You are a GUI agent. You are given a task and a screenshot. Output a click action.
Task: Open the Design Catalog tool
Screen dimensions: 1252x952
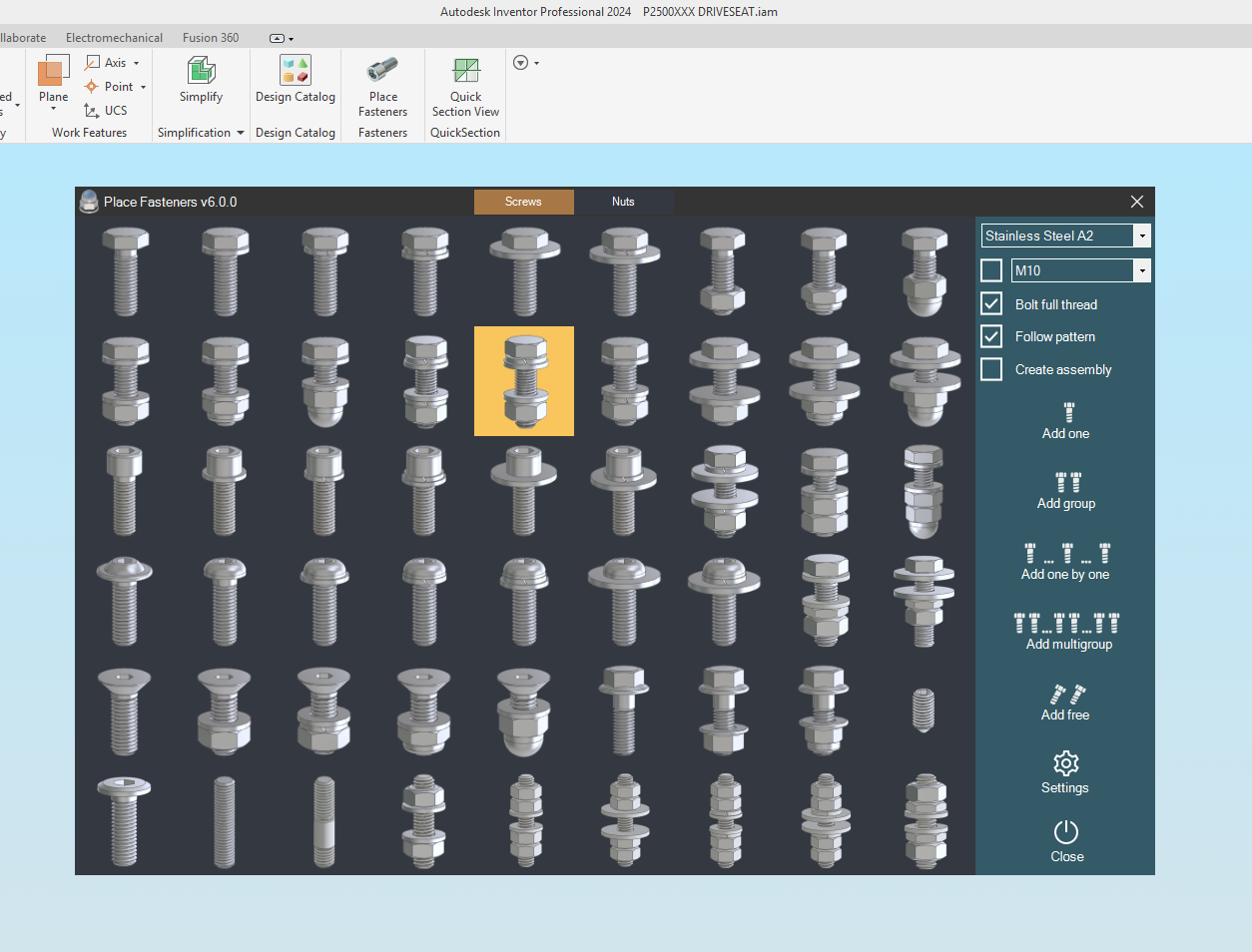coord(295,72)
